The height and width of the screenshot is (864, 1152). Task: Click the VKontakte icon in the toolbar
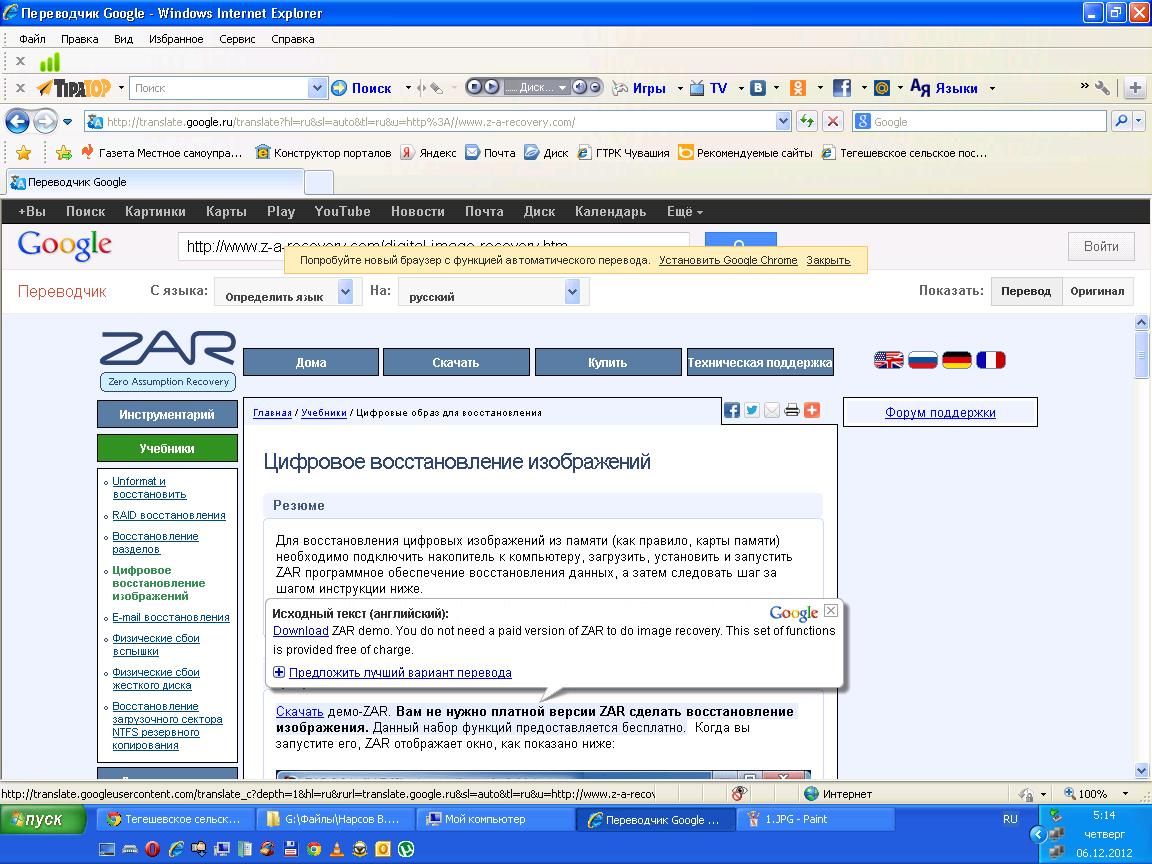coord(757,88)
